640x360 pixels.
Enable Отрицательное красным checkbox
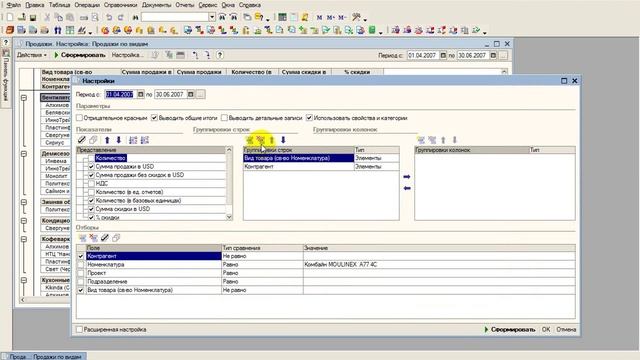point(80,118)
